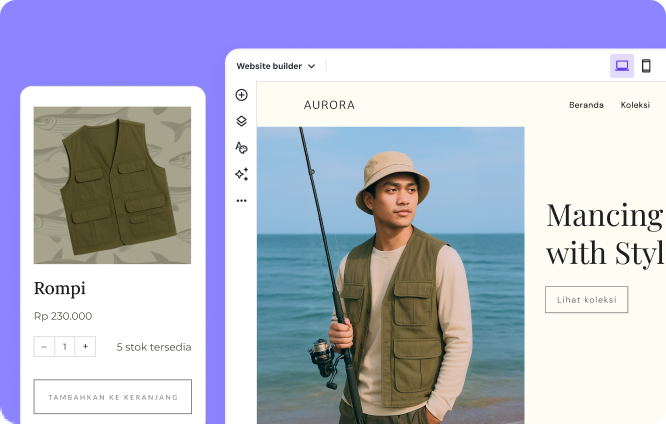Open the layers panel icon

point(241,121)
